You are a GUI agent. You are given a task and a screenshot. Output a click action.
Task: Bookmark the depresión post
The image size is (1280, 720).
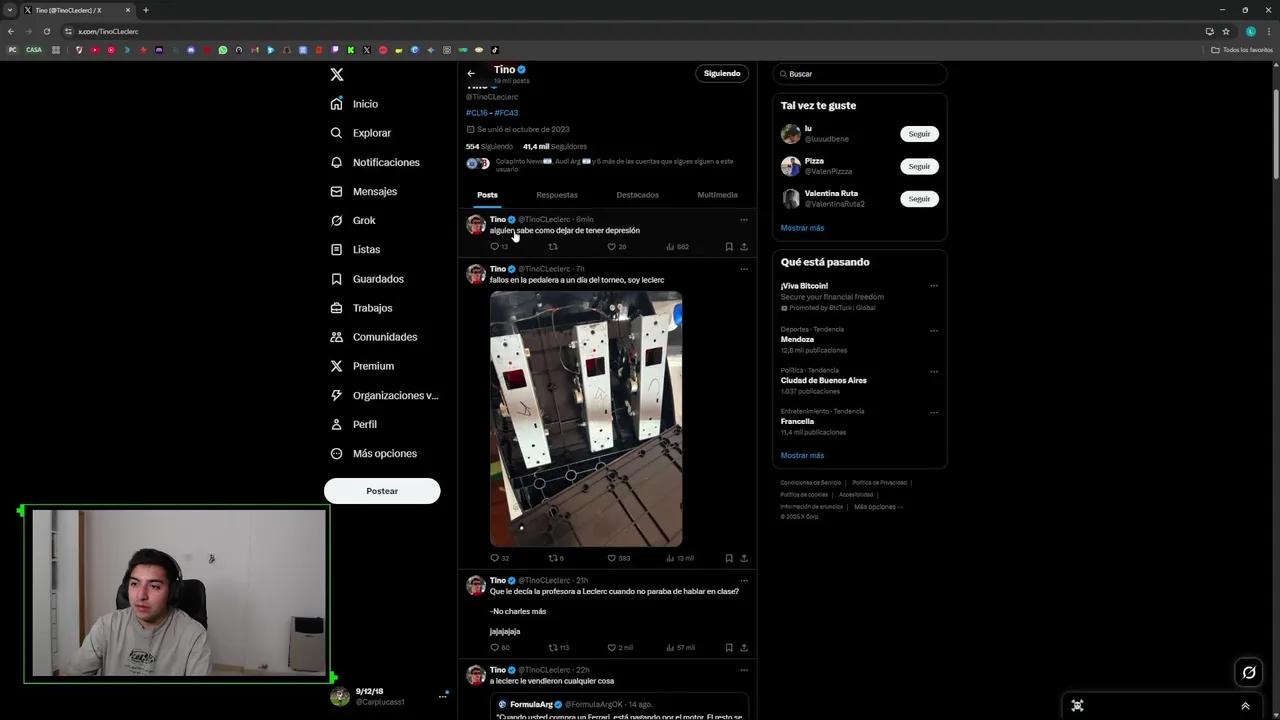tap(729, 246)
